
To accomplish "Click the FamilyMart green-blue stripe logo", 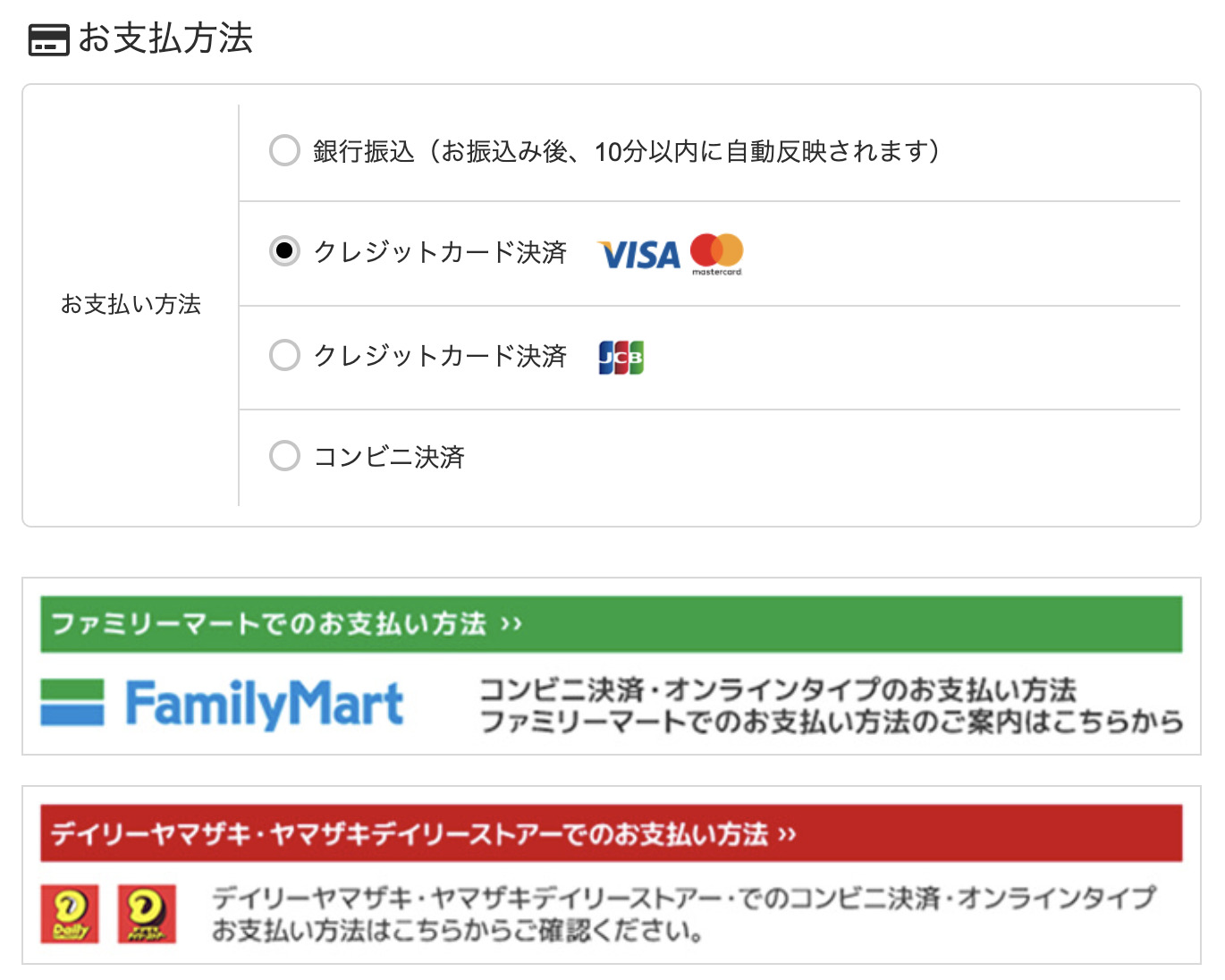I will (x=72, y=702).
